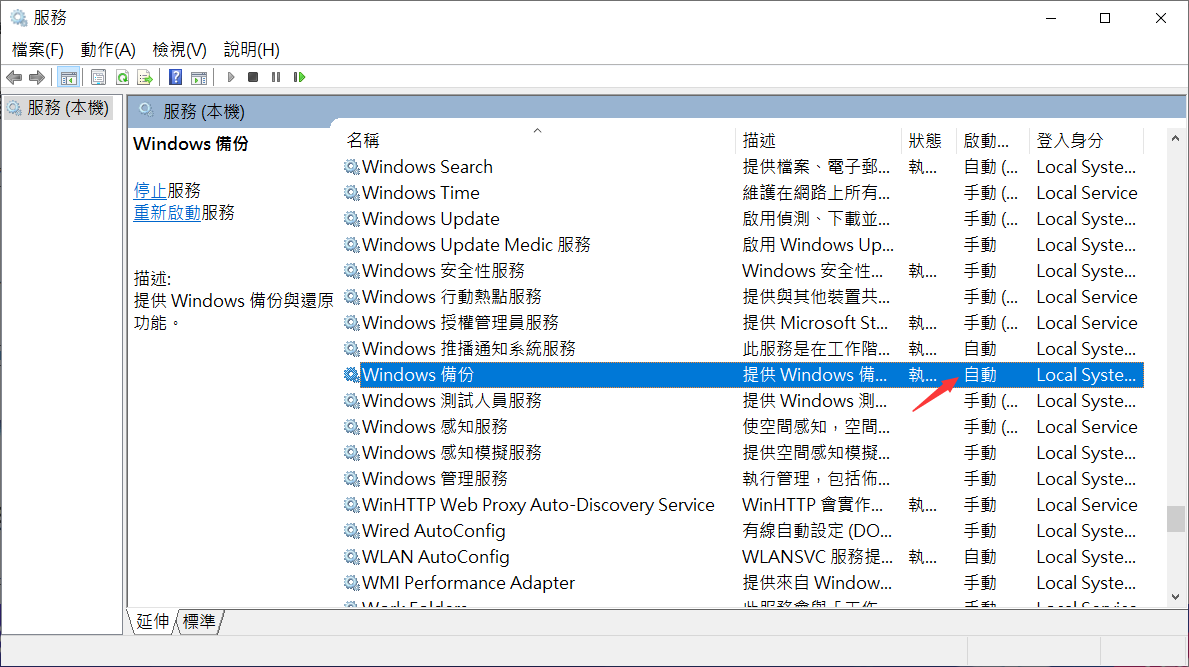1189x667 pixels.
Task: Select the WLAN AutoConfig service name
Action: click(x=436, y=557)
